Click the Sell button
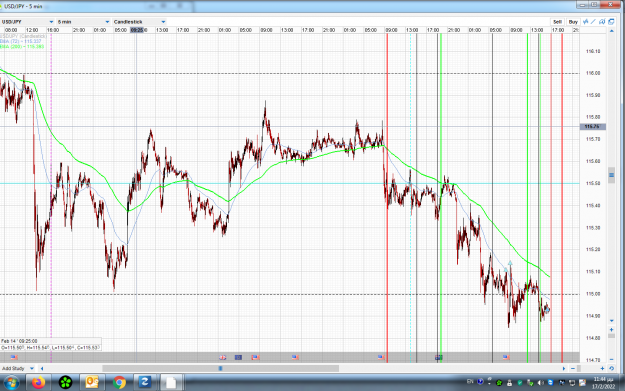This screenshot has width=625, height=391. (x=557, y=22)
